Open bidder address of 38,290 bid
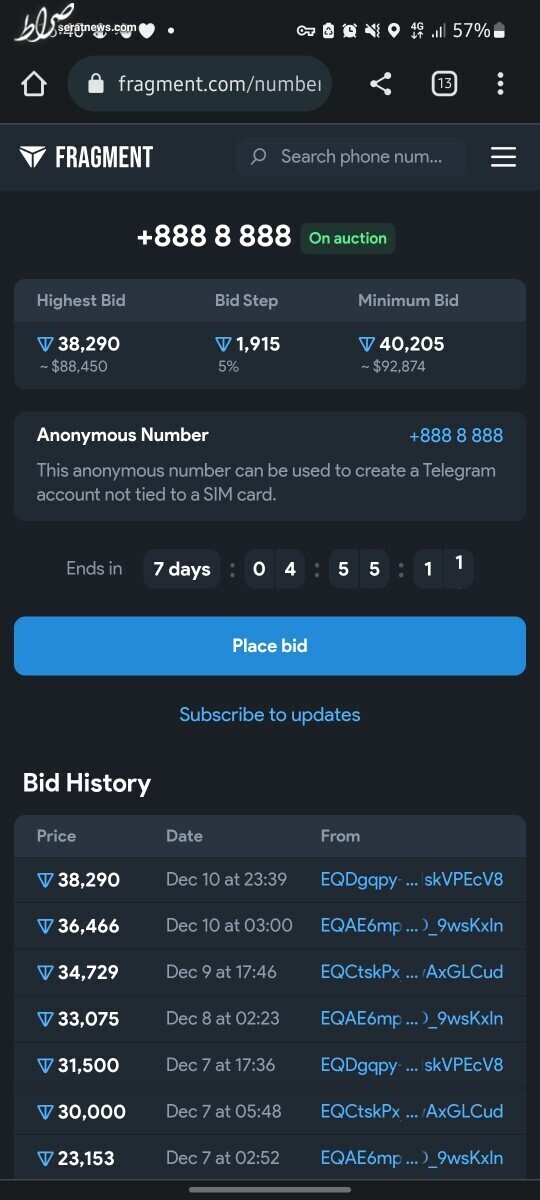This screenshot has width=540, height=1200. click(412, 880)
